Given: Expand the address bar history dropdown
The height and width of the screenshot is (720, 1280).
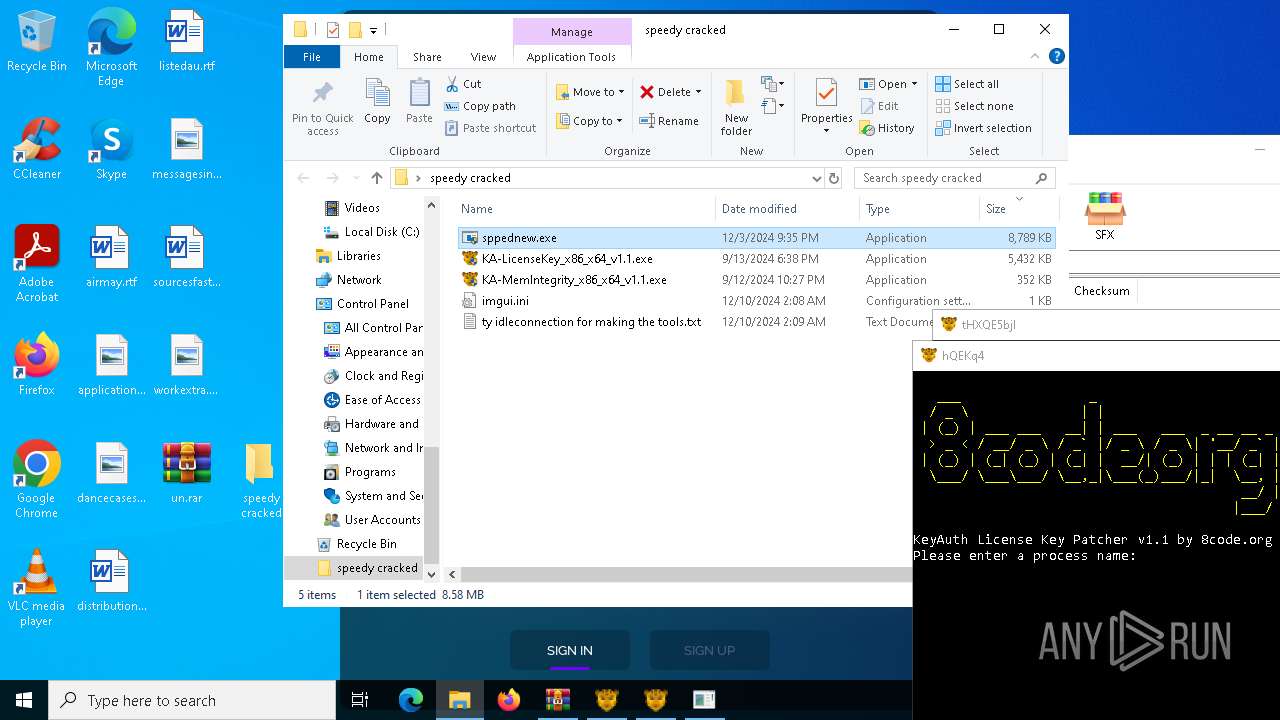Looking at the screenshot, I should click(816, 178).
